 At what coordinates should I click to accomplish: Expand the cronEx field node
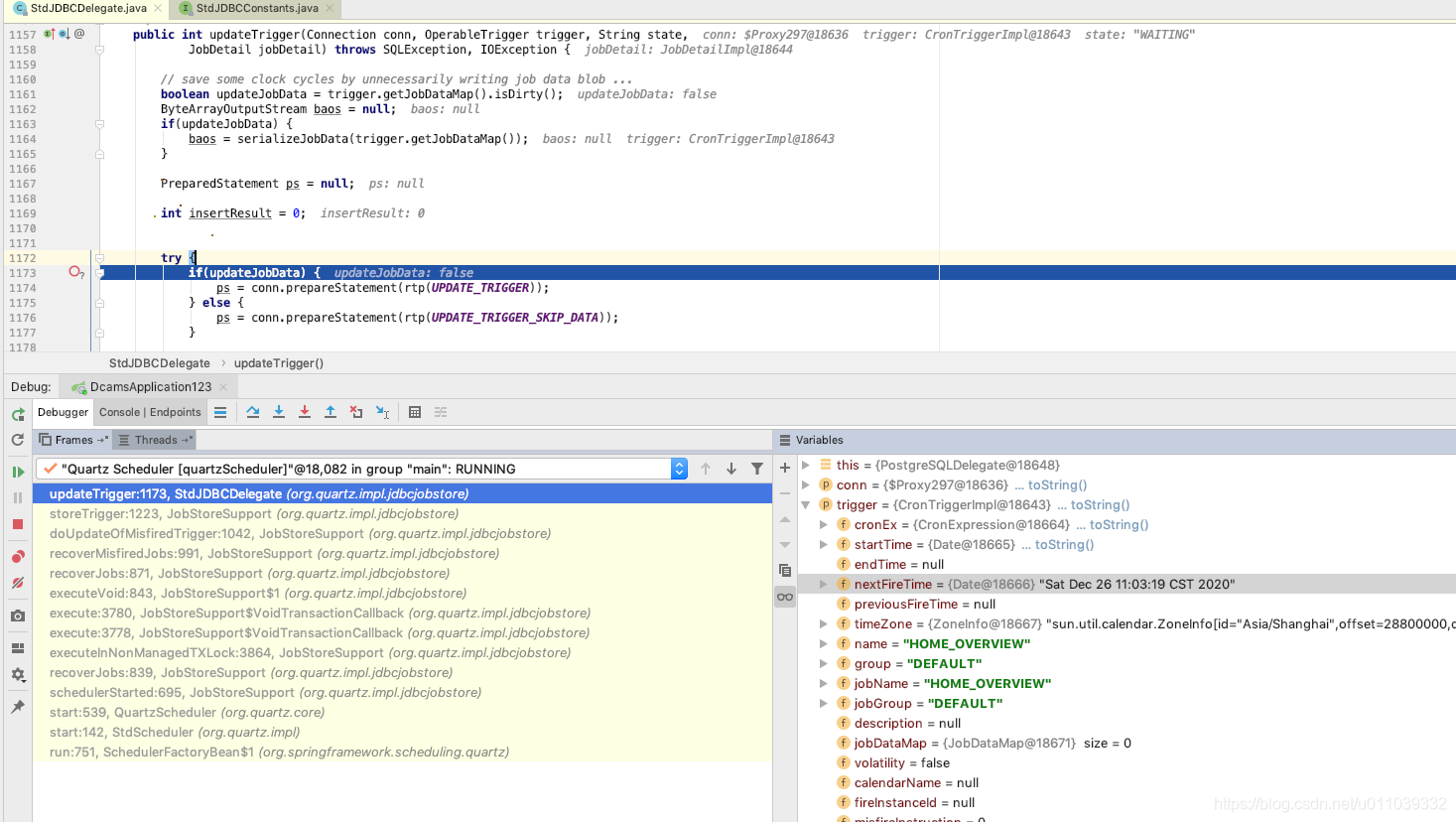point(824,524)
